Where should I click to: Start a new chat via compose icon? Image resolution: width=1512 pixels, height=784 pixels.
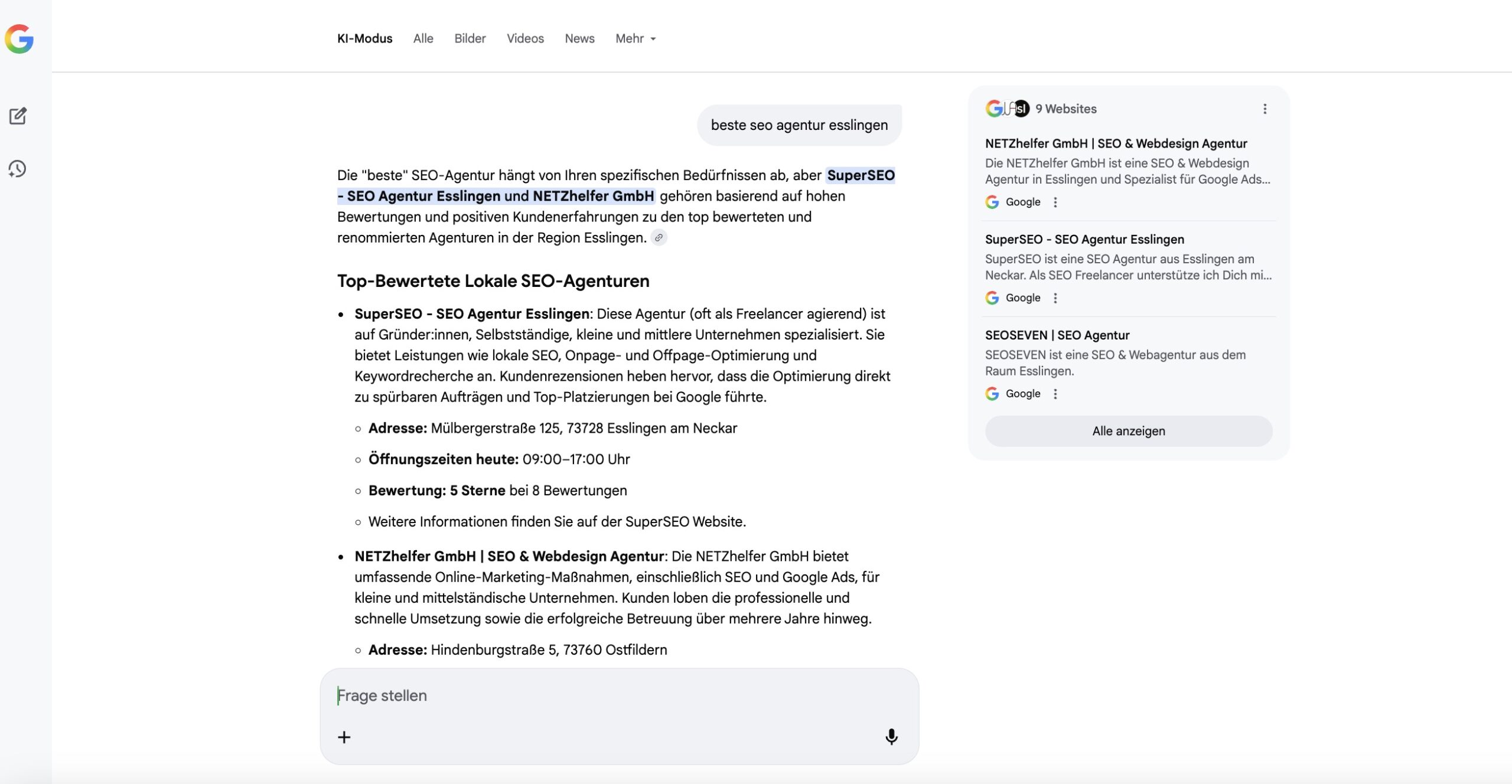pyautogui.click(x=18, y=116)
